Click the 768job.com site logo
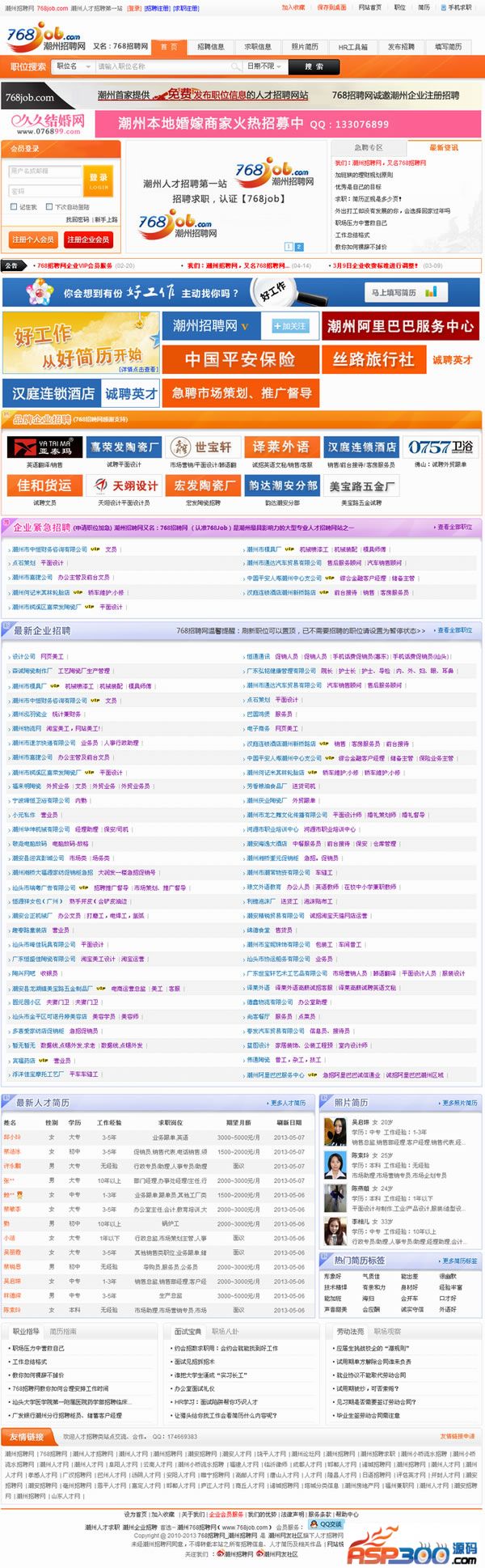Image resolution: width=485 pixels, height=1568 pixels. (44, 39)
